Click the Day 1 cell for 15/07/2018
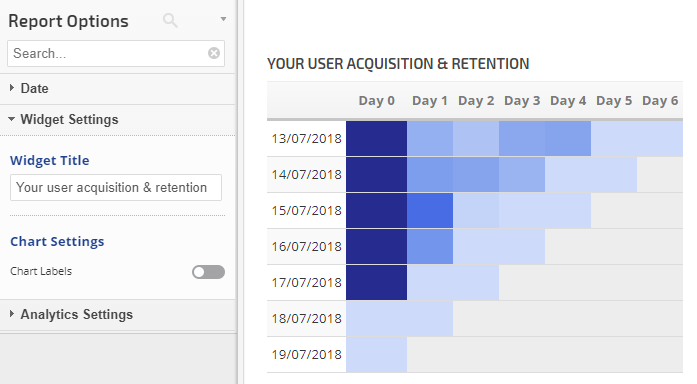 [430, 210]
